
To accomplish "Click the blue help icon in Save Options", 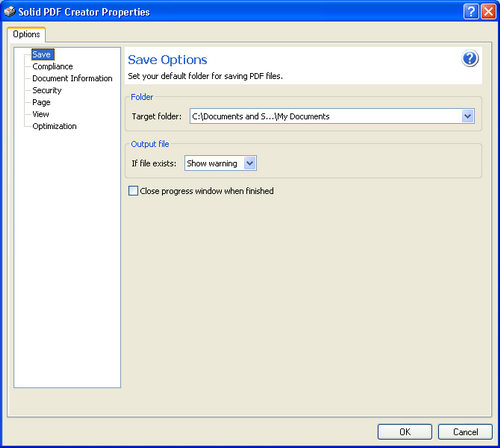I will pyautogui.click(x=470, y=59).
